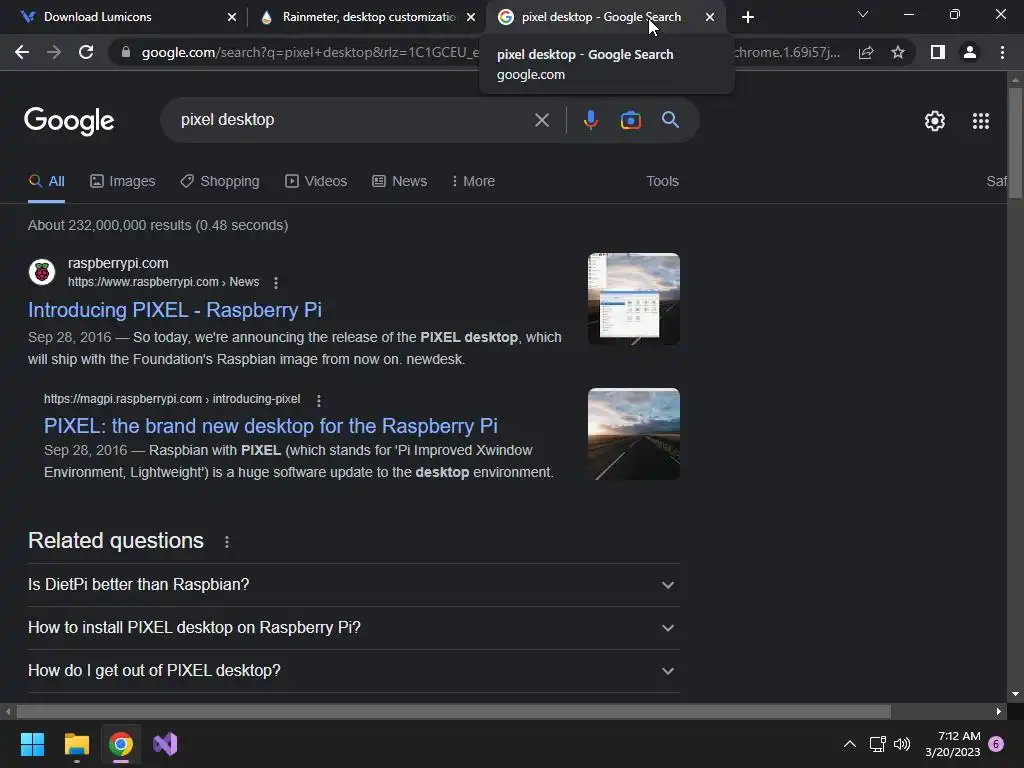
Task: Share this page using share icon
Action: (866, 52)
